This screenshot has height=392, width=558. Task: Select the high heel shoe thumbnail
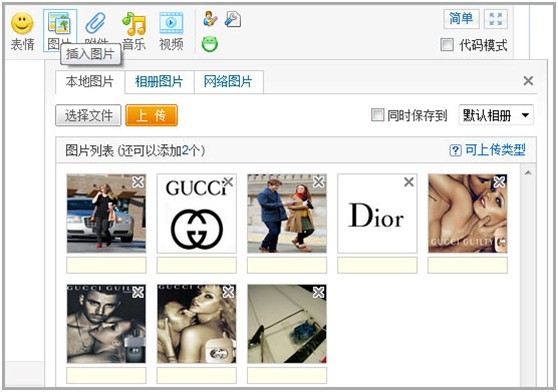coord(287,324)
